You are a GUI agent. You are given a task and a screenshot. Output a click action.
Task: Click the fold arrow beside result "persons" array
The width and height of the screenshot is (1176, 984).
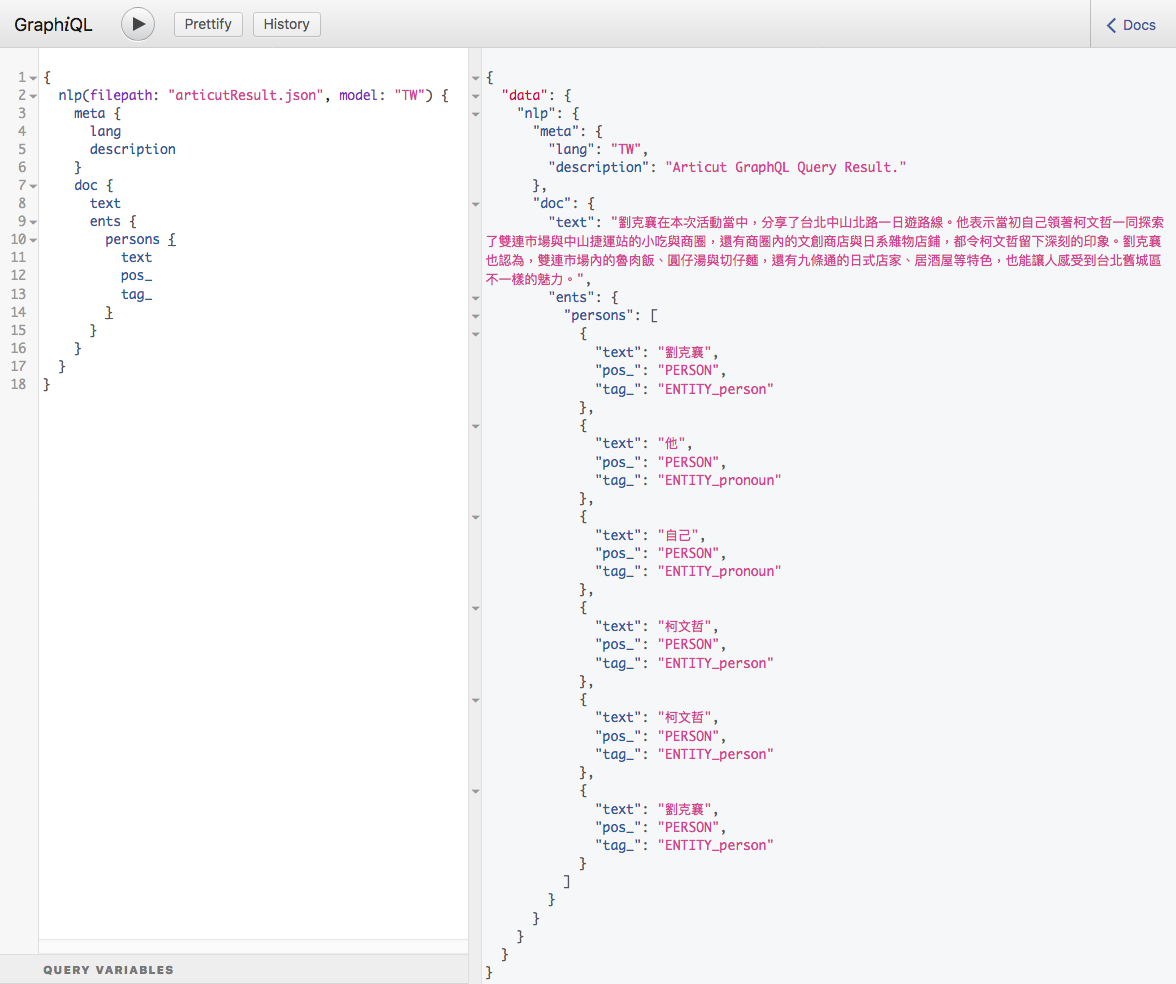point(476,315)
